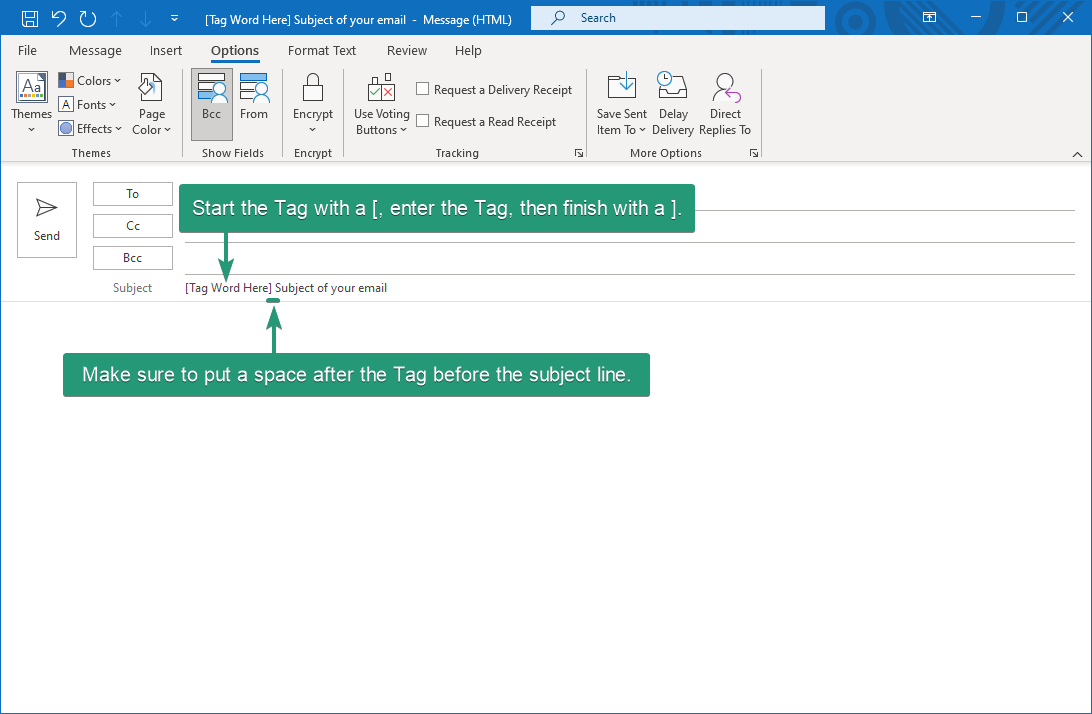Expand the Fonts dropdown
Image resolution: width=1092 pixels, height=714 pixels.
click(88, 105)
